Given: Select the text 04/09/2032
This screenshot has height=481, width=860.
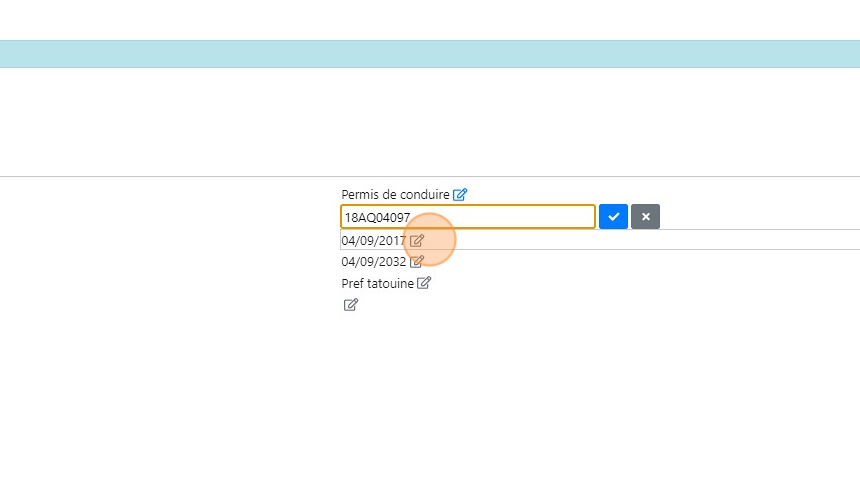Looking at the screenshot, I should point(374,262).
